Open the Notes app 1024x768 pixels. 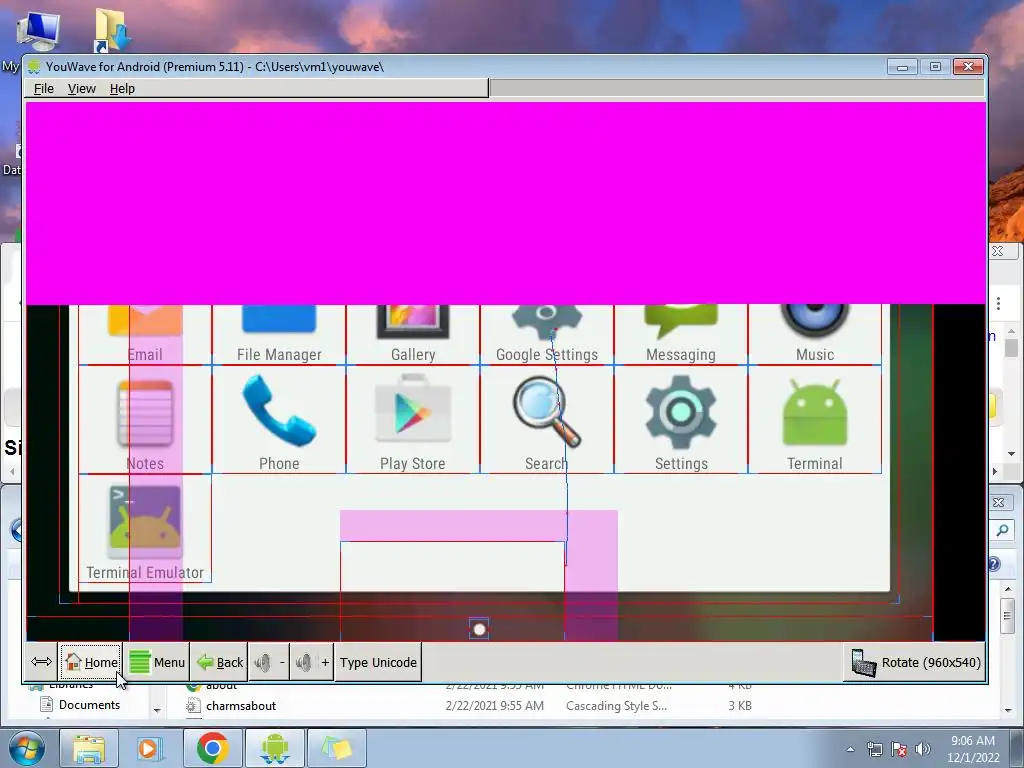coord(145,413)
